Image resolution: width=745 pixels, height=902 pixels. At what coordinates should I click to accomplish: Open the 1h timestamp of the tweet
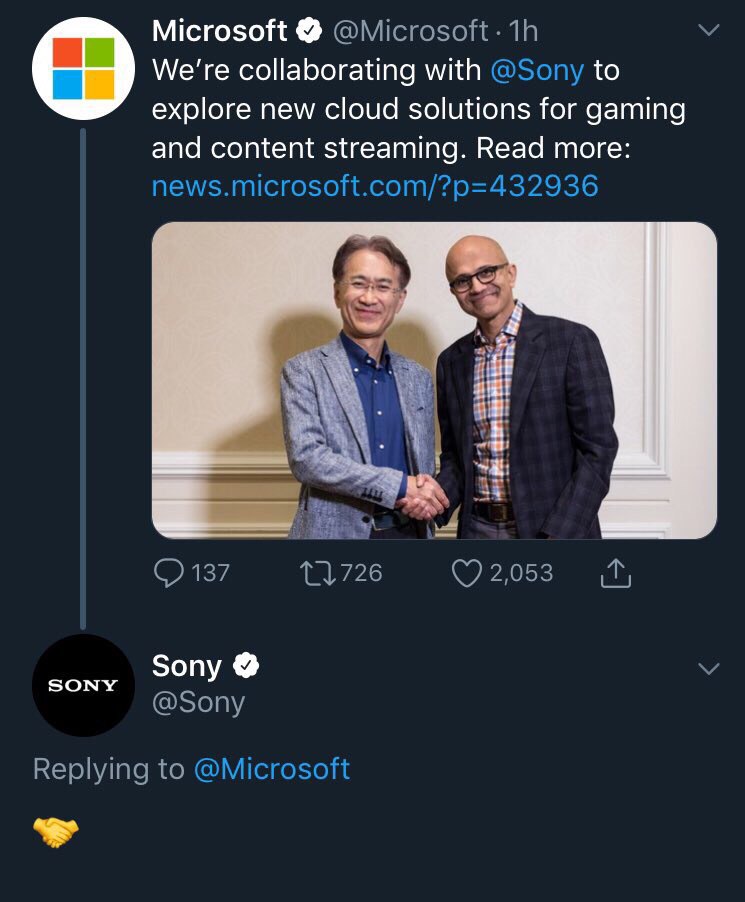[524, 32]
